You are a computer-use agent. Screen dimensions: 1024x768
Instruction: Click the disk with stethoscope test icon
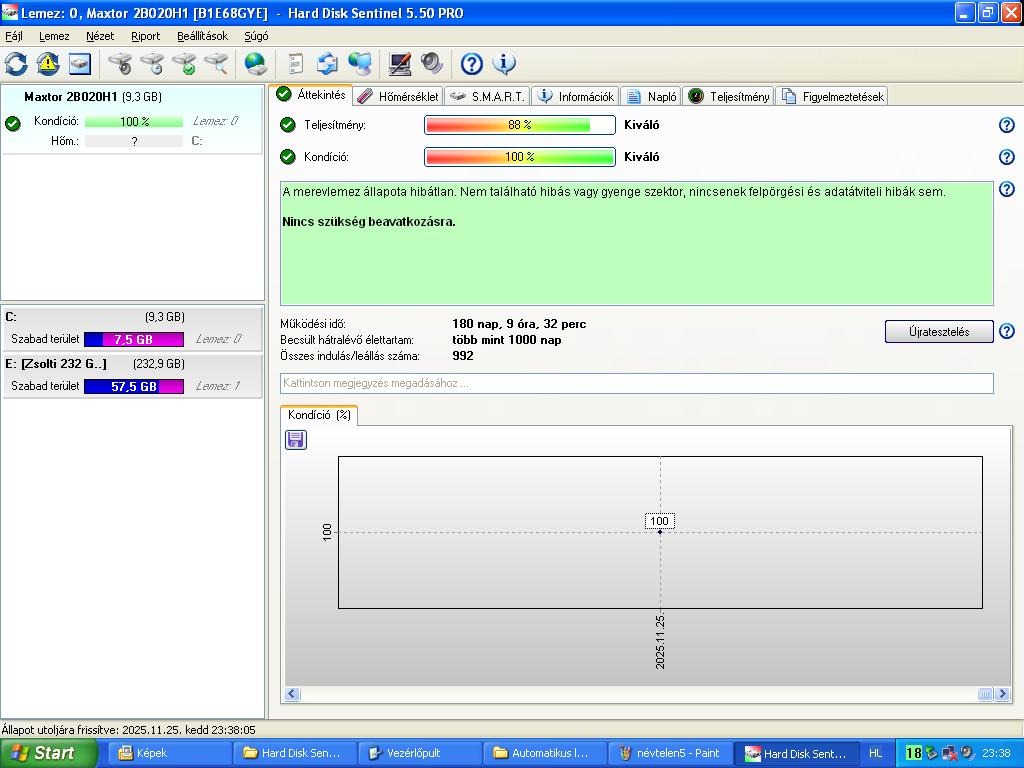point(120,64)
